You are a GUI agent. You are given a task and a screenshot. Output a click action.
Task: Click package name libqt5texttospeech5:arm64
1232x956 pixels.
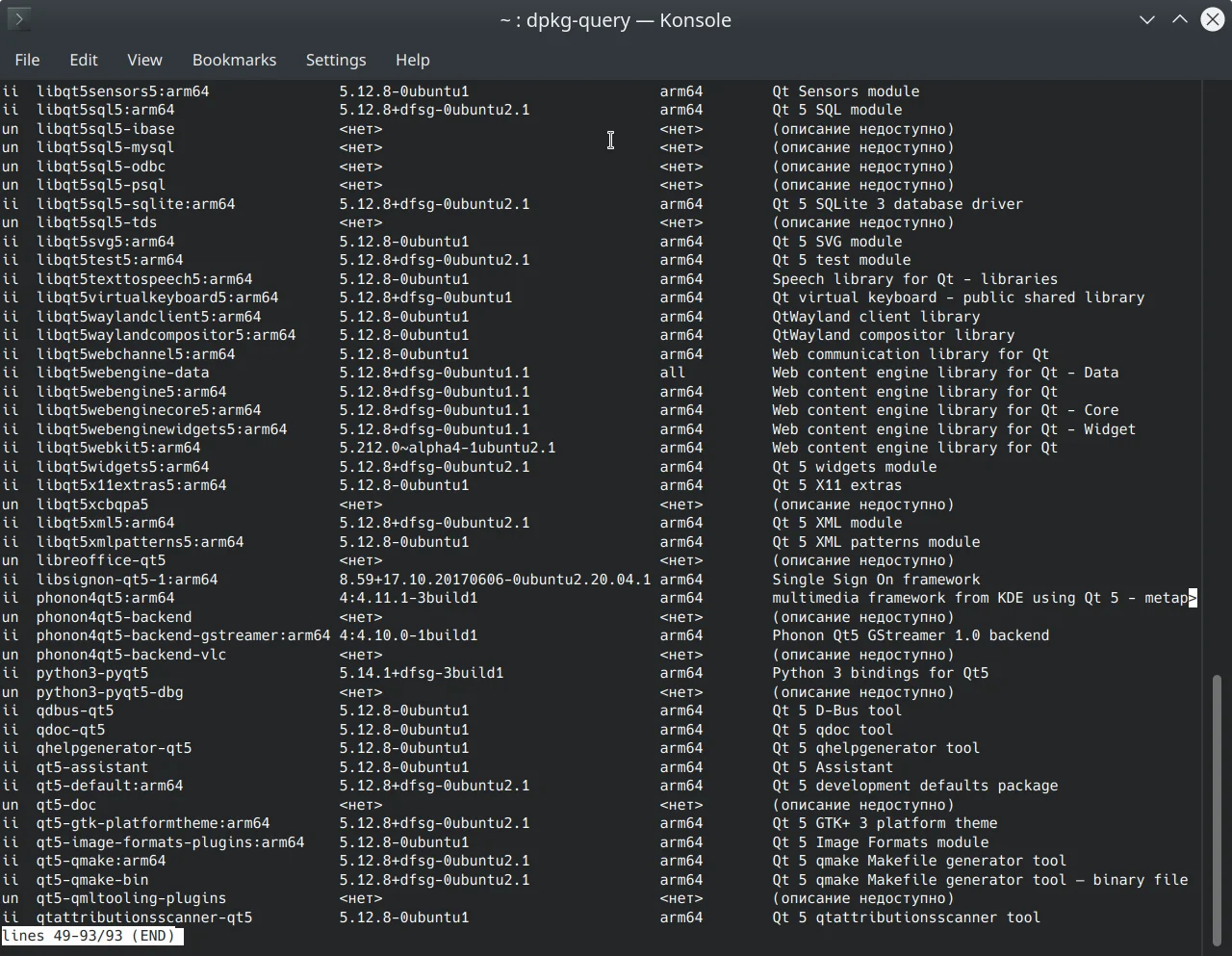click(144, 279)
